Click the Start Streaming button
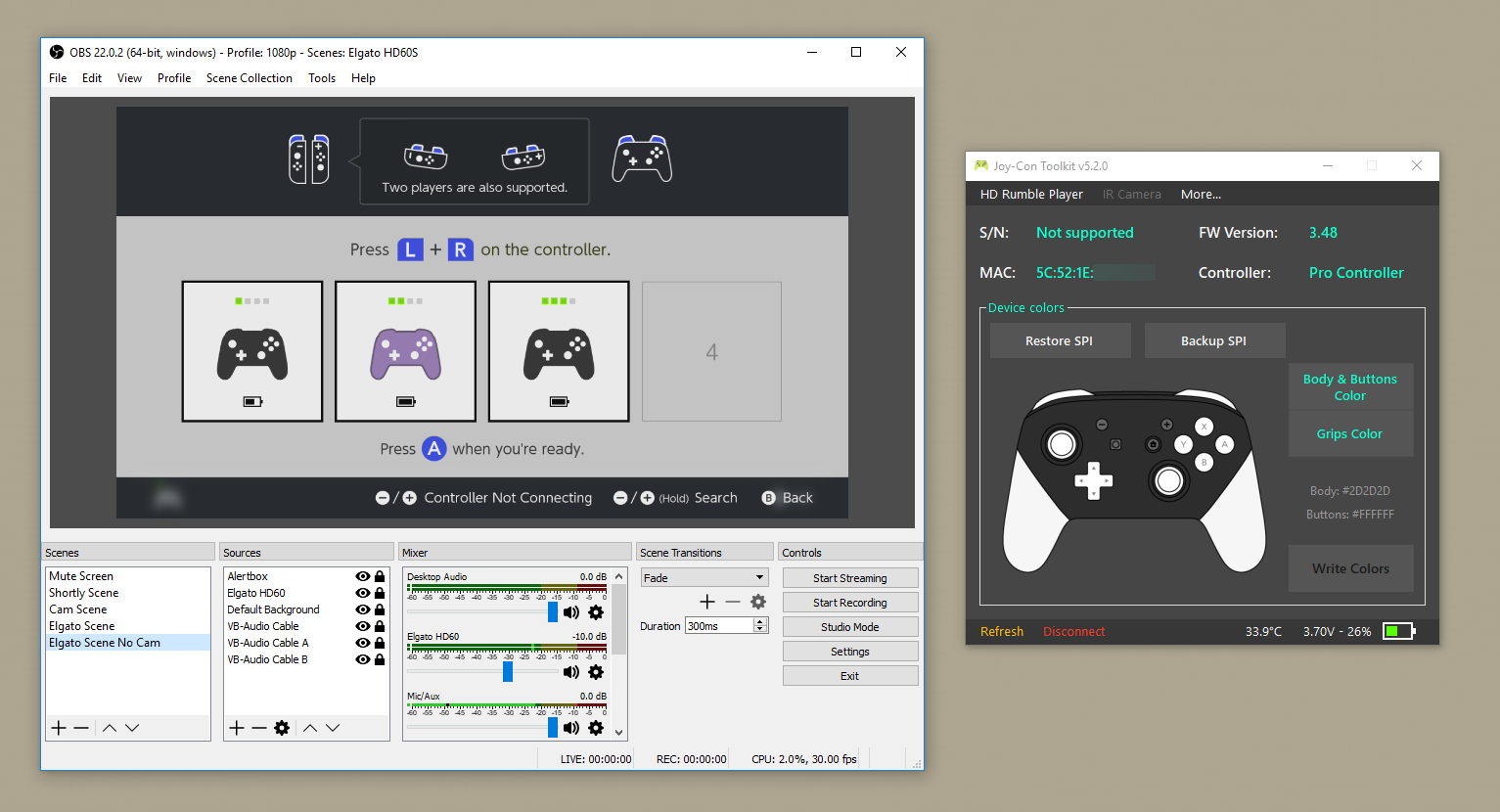The width and height of the screenshot is (1500, 812). coord(850,578)
